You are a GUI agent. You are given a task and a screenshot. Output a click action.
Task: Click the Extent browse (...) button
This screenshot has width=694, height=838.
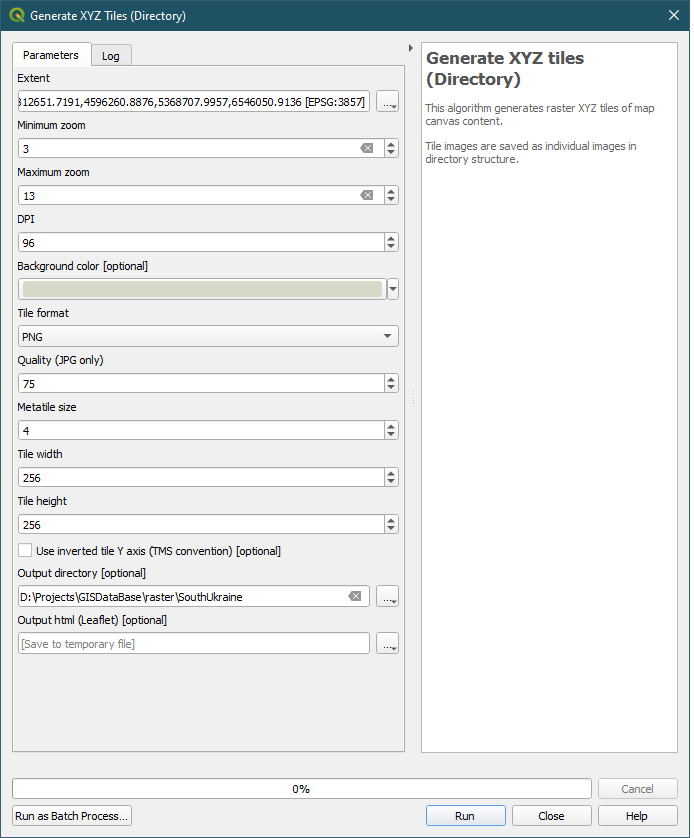[x=387, y=101]
